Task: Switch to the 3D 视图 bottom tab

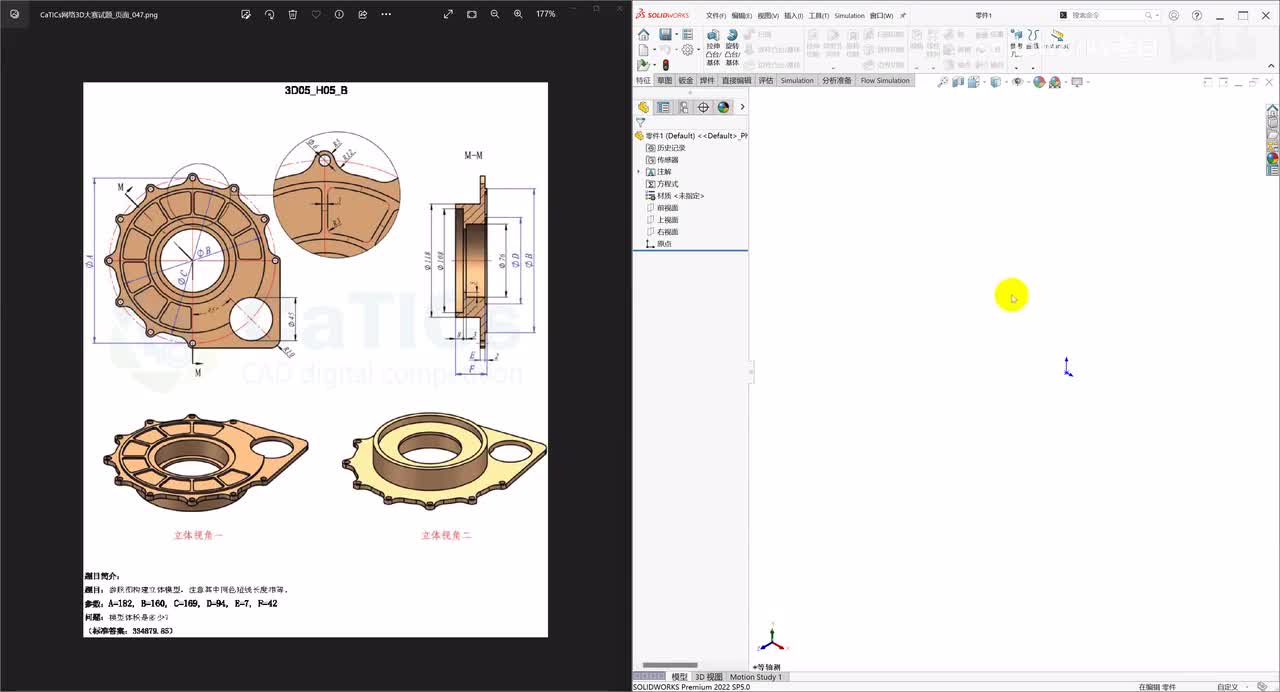Action: coord(709,677)
